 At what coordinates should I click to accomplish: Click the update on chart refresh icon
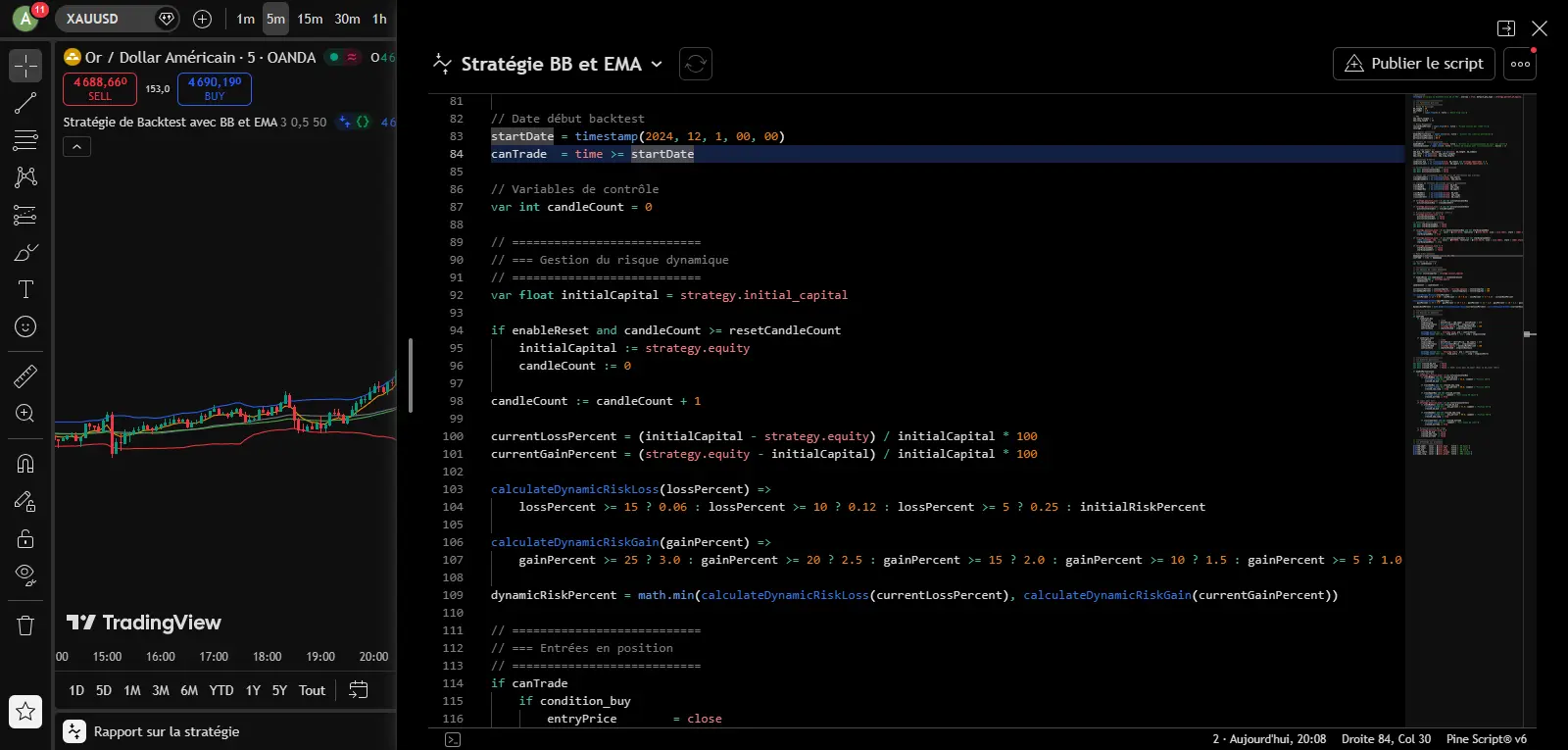click(696, 64)
